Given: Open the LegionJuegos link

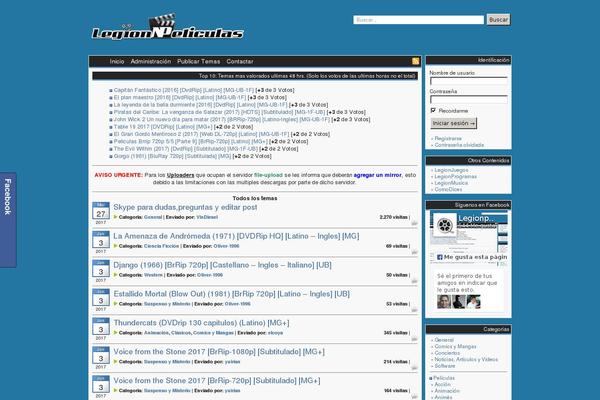Looking at the screenshot, I should (451, 170).
